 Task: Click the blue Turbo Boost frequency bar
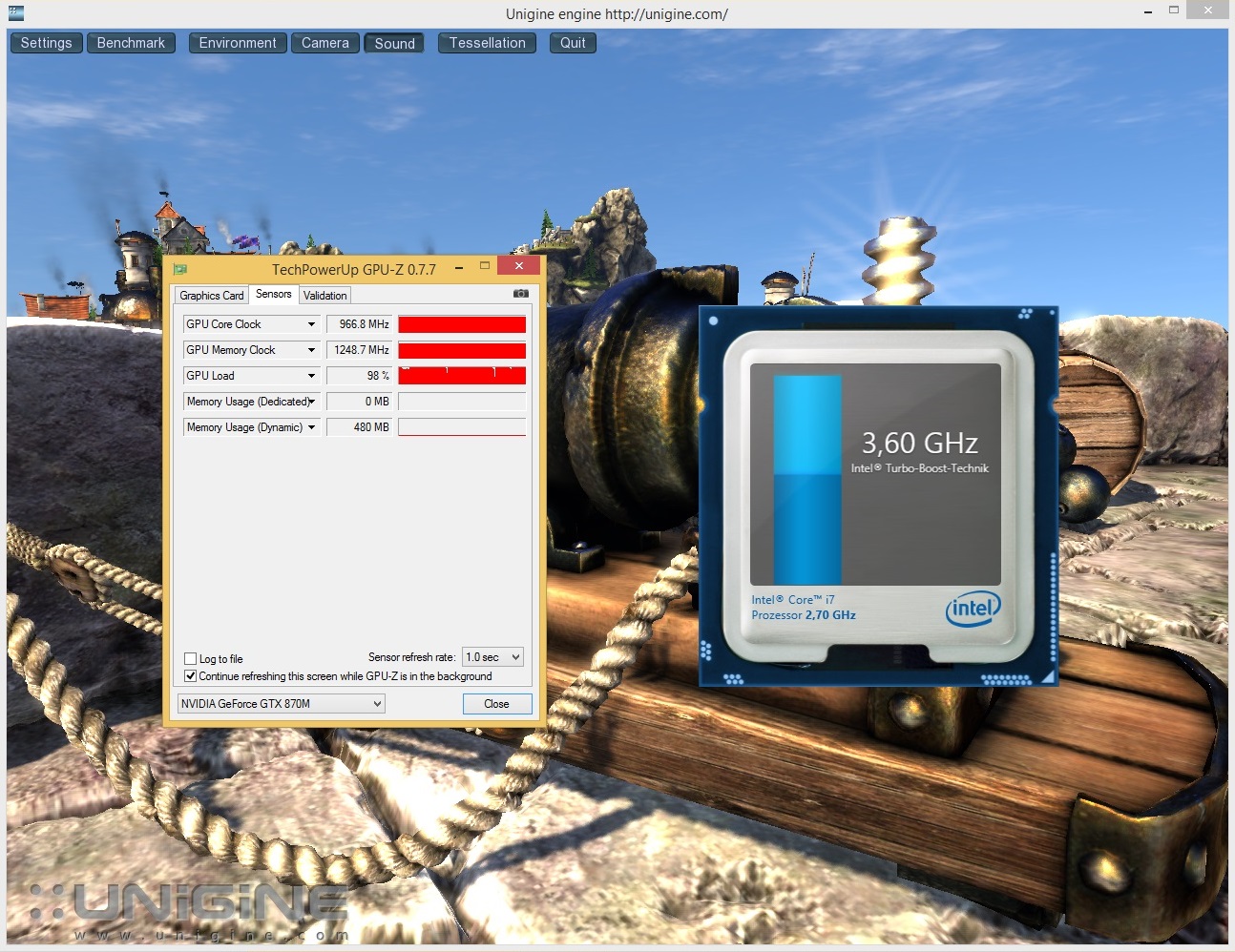click(x=807, y=480)
